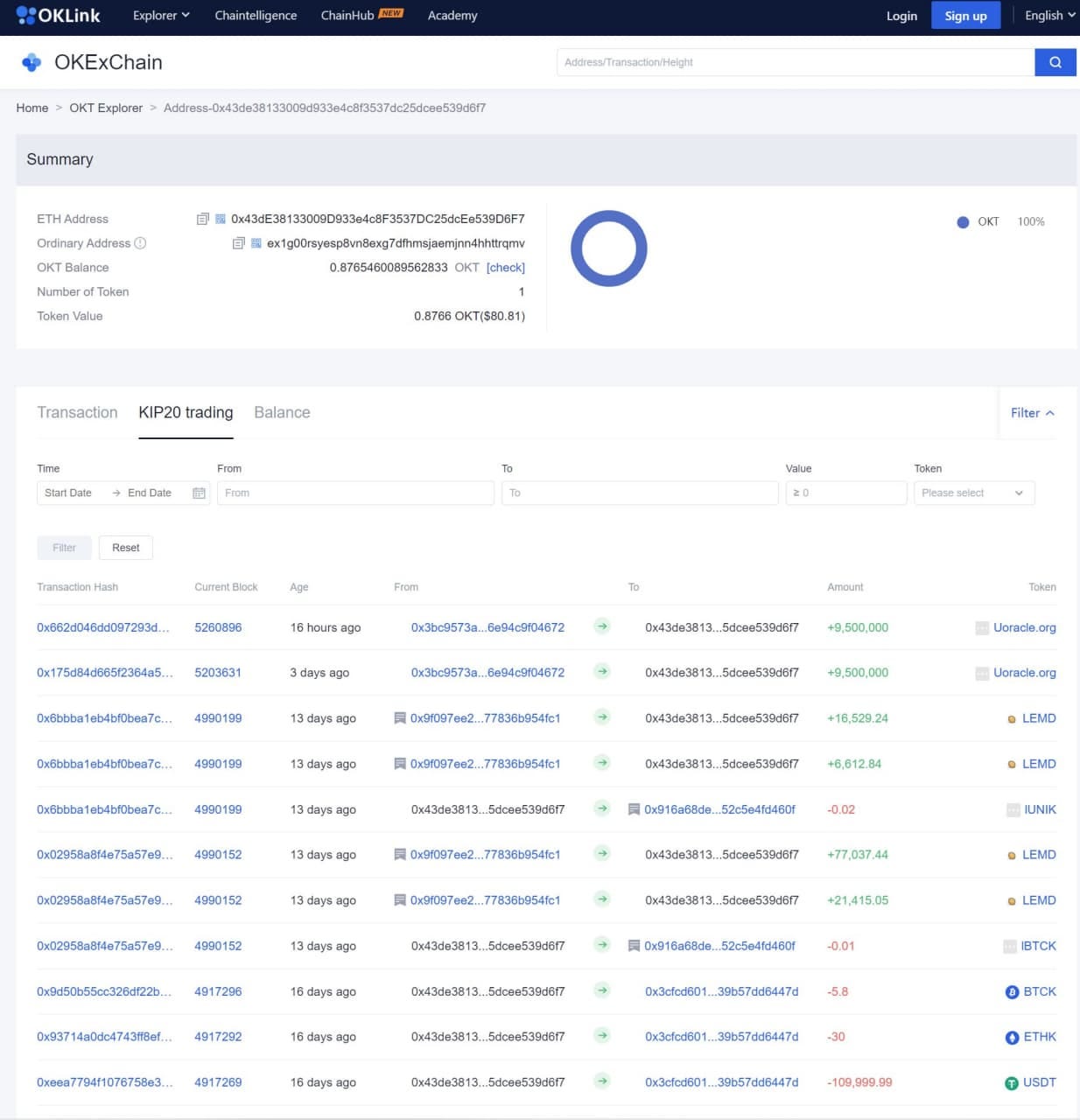Click the IBTCK token icon
The width and height of the screenshot is (1080, 1120).
[1009, 947]
